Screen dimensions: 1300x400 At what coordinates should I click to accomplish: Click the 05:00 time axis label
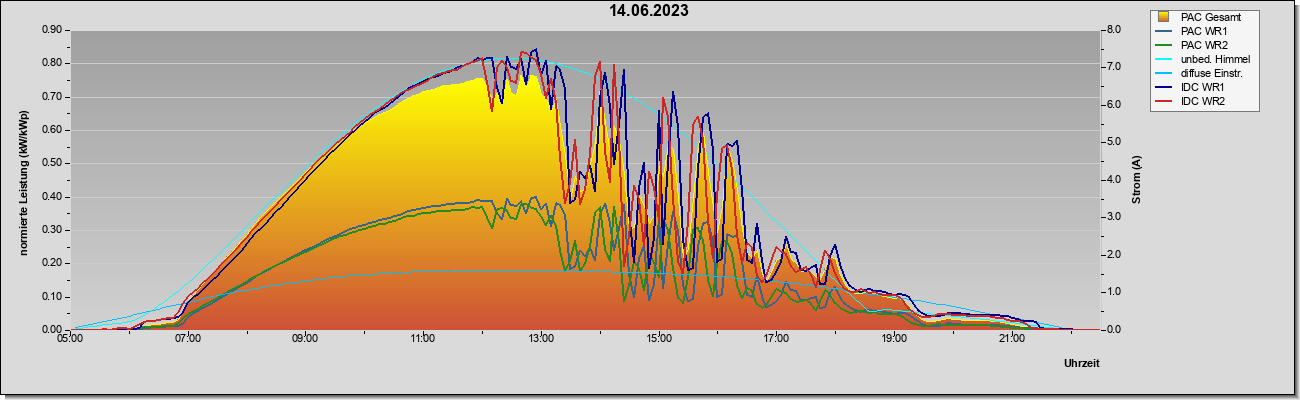tap(70, 339)
